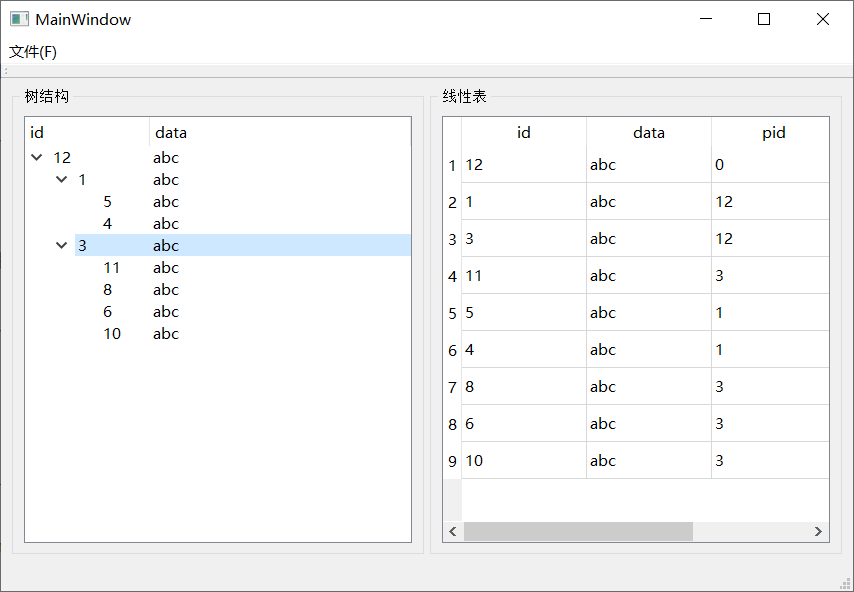854x592 pixels.
Task: Select tree item 10
Action: pos(112,334)
